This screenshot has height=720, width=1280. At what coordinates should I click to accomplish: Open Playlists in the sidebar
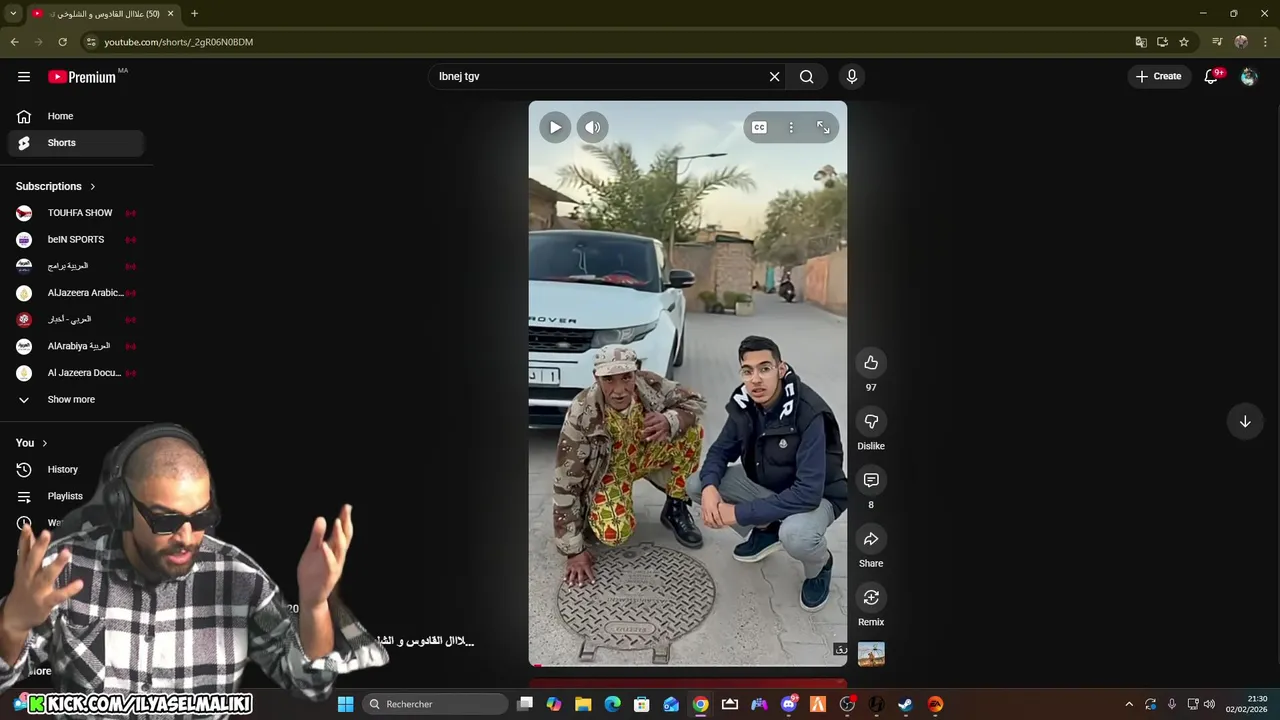(x=75, y=496)
